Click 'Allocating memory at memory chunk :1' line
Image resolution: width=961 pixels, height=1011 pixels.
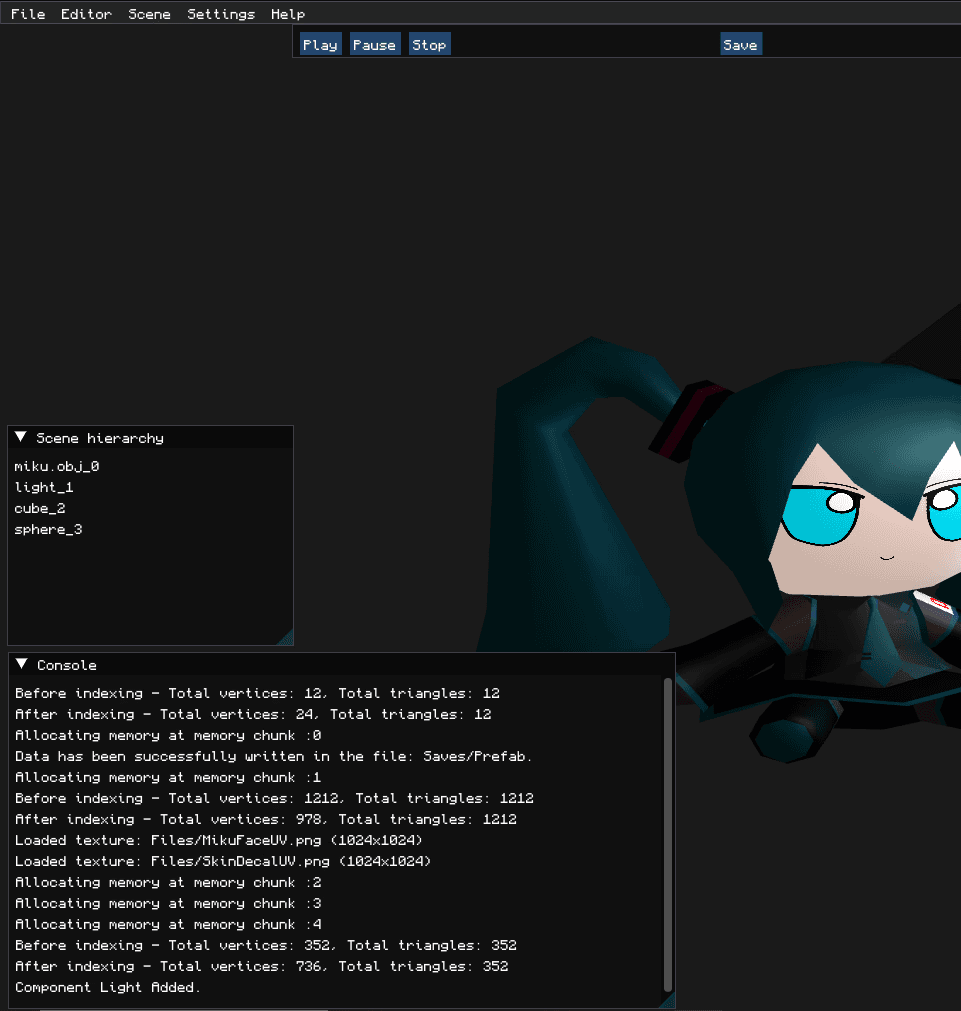coord(168,778)
